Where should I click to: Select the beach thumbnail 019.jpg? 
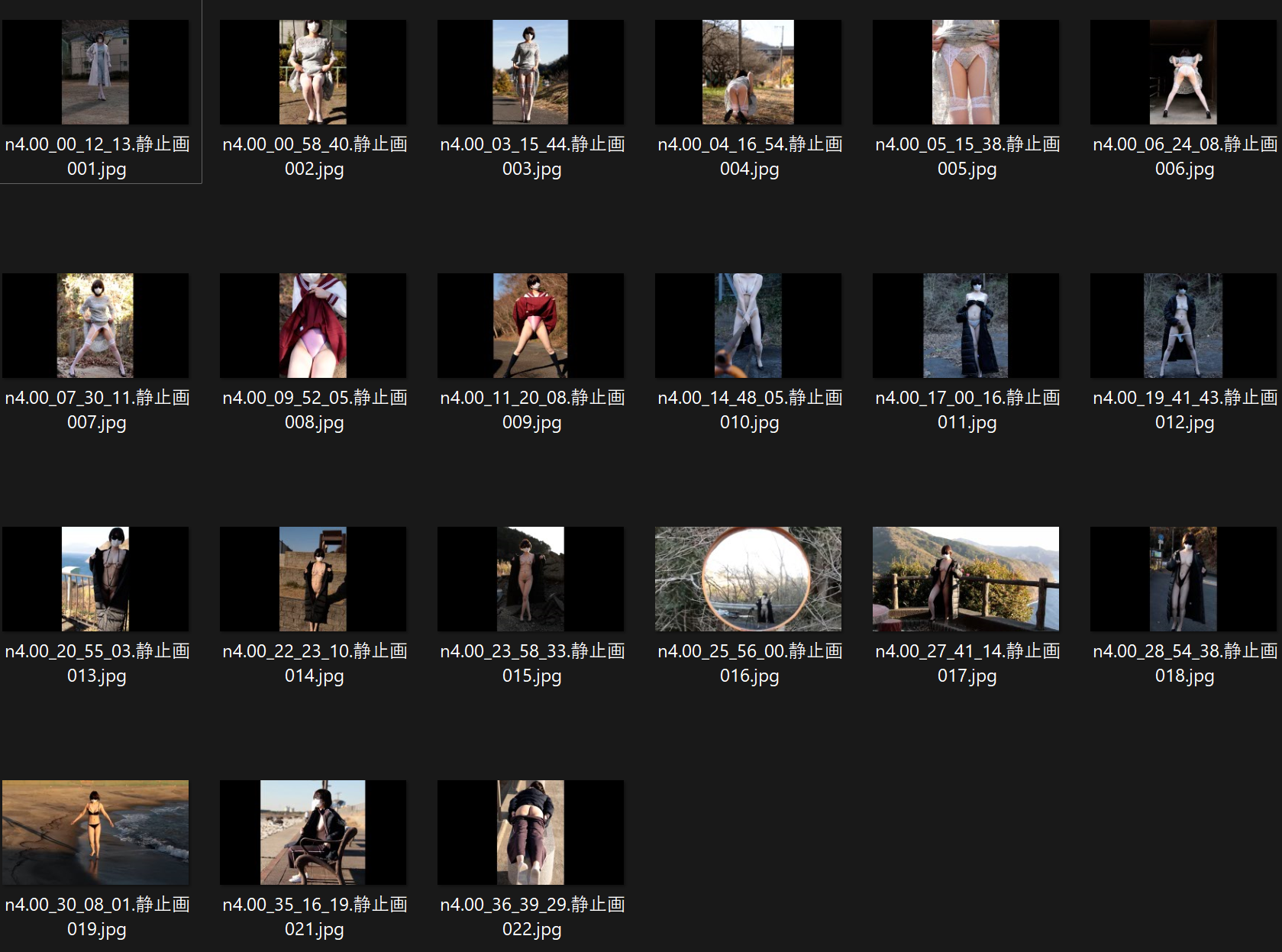tap(95, 833)
